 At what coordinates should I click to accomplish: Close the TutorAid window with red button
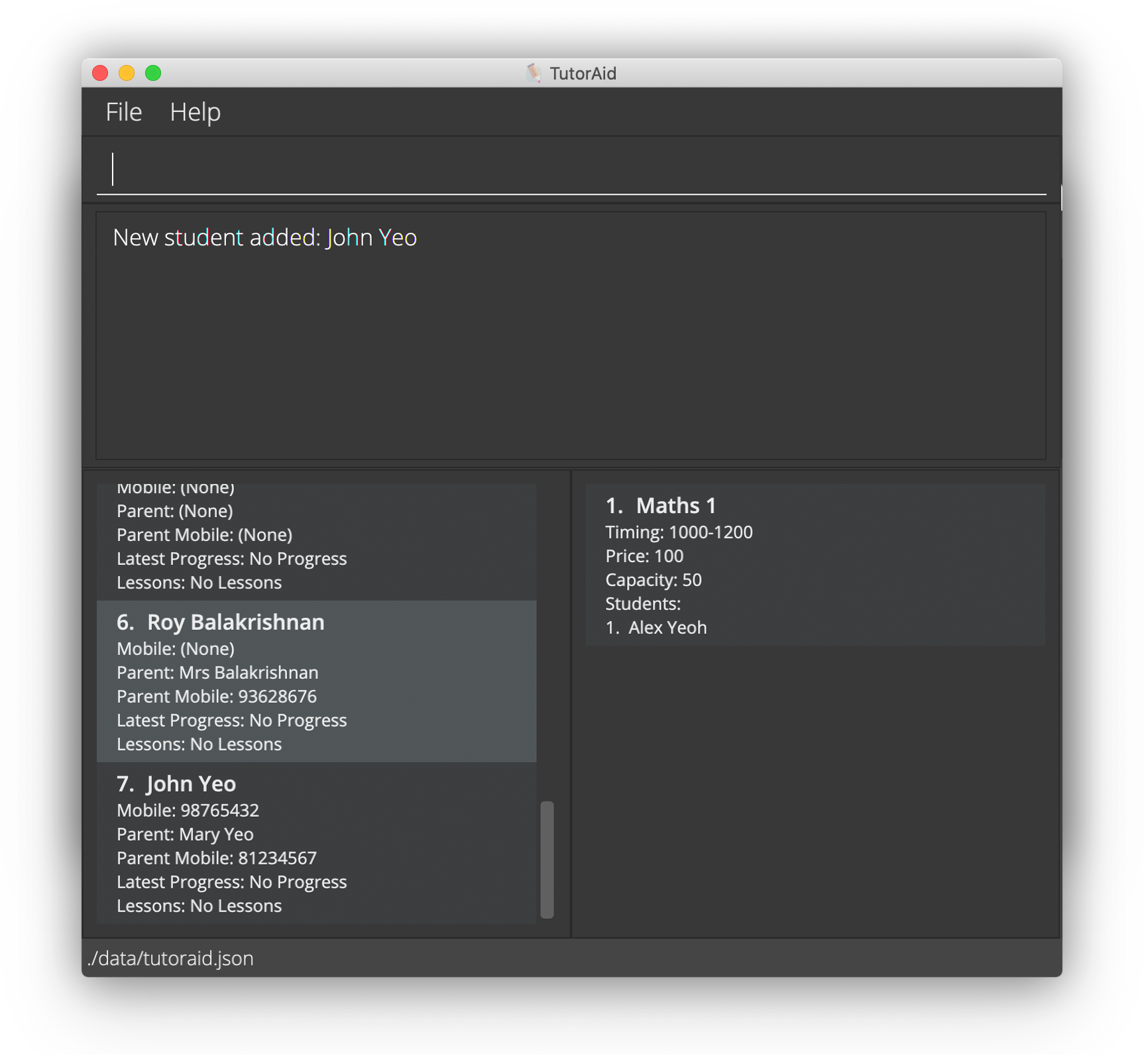point(100,73)
